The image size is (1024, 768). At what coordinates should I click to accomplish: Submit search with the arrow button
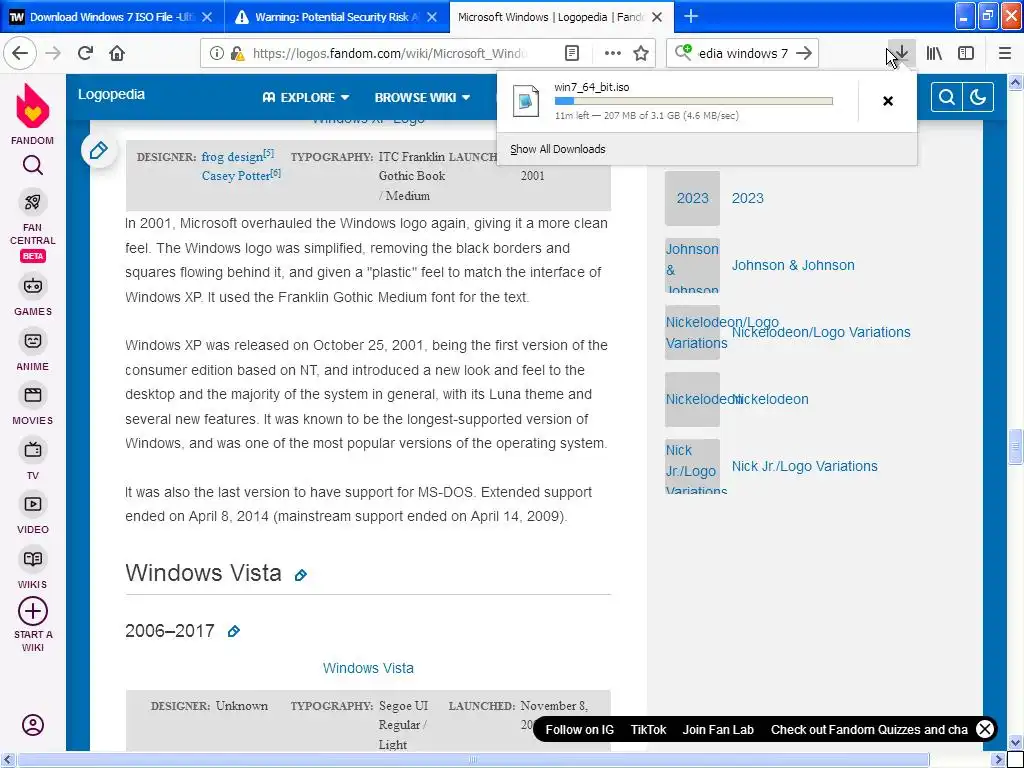click(x=805, y=53)
